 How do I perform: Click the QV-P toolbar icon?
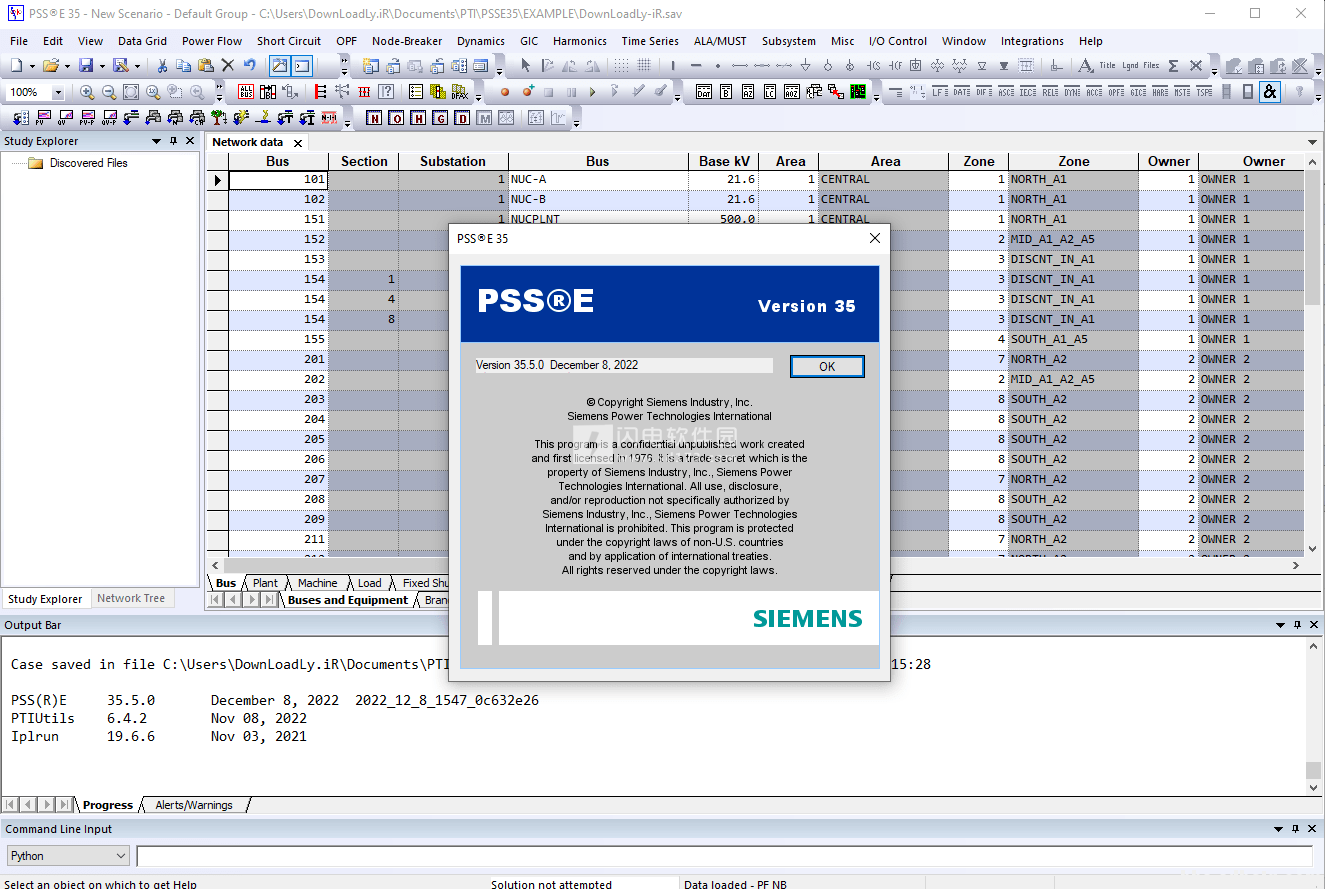coord(108,118)
